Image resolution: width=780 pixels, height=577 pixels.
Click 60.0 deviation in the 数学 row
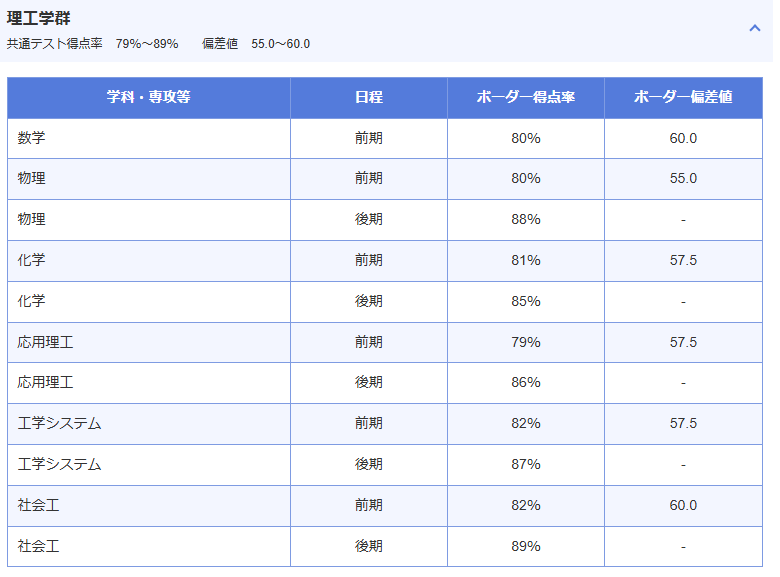[x=683, y=138]
